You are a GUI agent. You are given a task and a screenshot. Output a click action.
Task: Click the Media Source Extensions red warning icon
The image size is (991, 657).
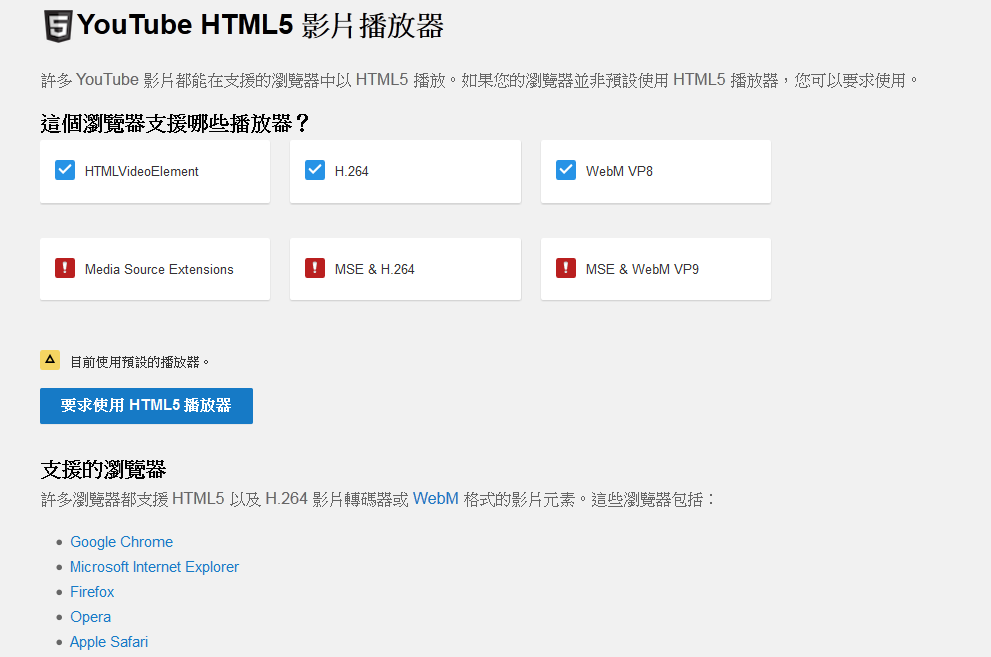pyautogui.click(x=65, y=268)
